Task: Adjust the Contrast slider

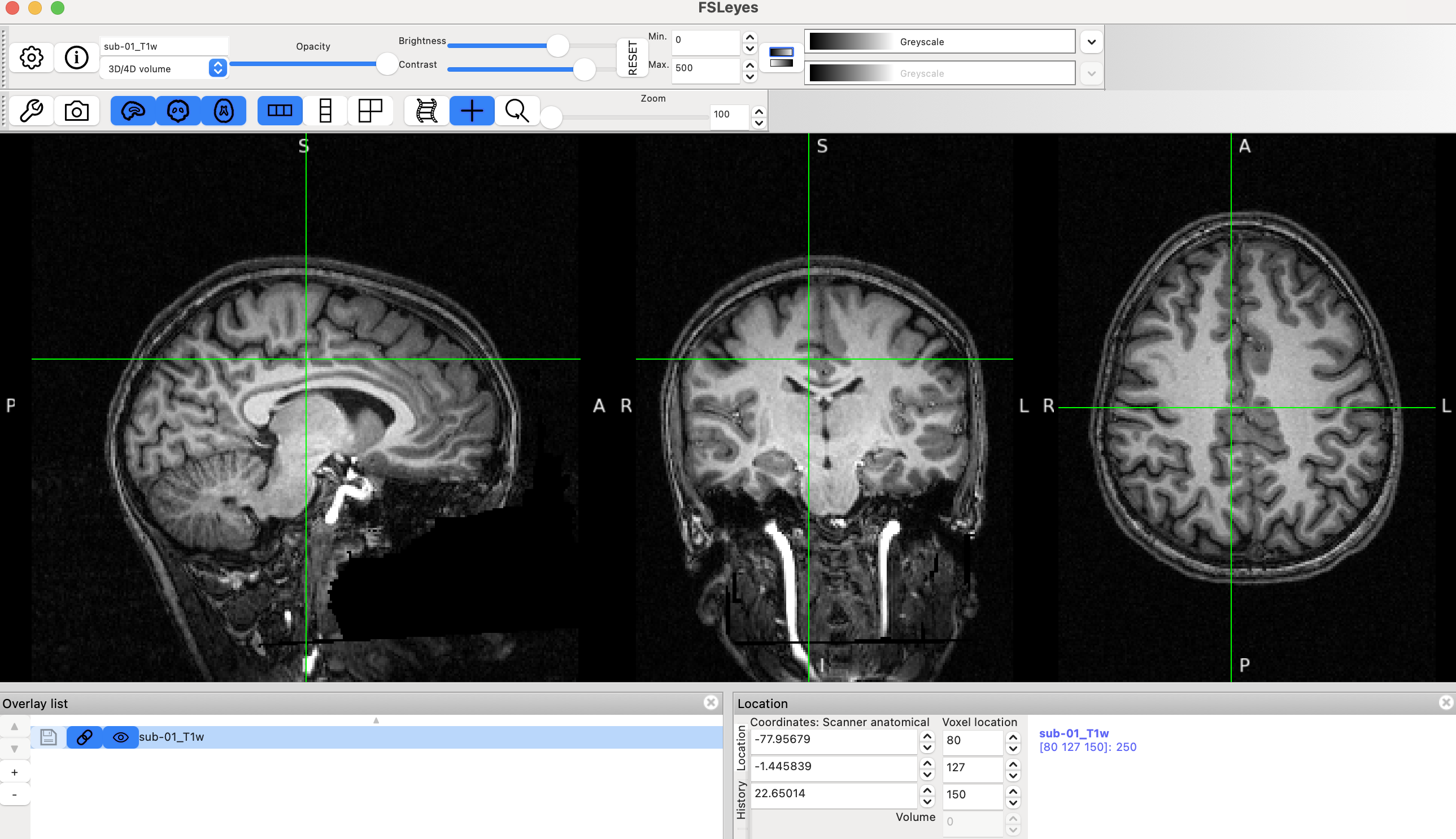Action: pyautogui.click(x=531, y=69)
